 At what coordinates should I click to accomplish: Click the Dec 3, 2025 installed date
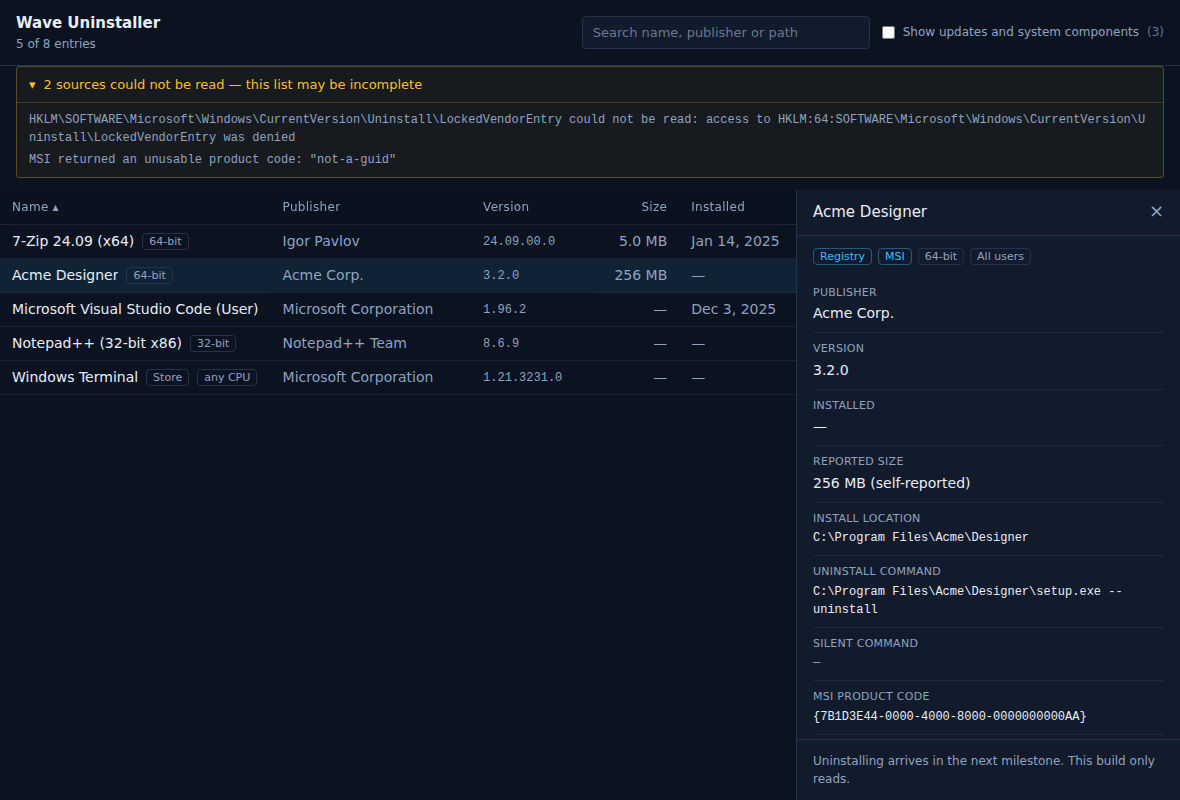click(733, 309)
